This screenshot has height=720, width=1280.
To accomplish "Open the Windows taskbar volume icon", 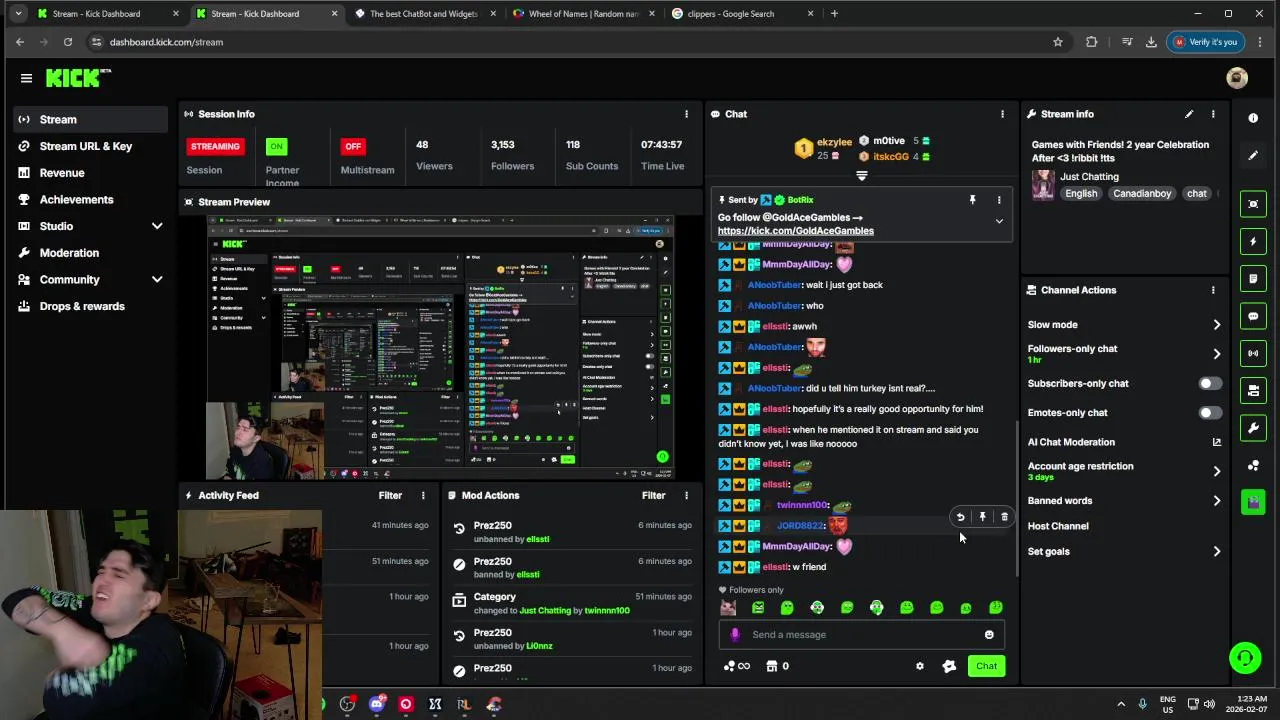I will (x=1209, y=704).
